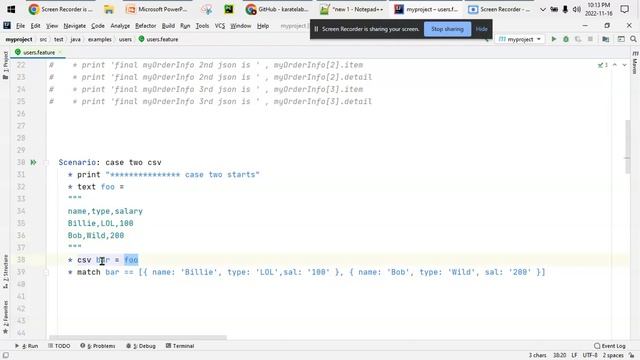Screen dimensions: 640x360
Task: Open Windows Start menu
Action: click(x=11, y=9)
